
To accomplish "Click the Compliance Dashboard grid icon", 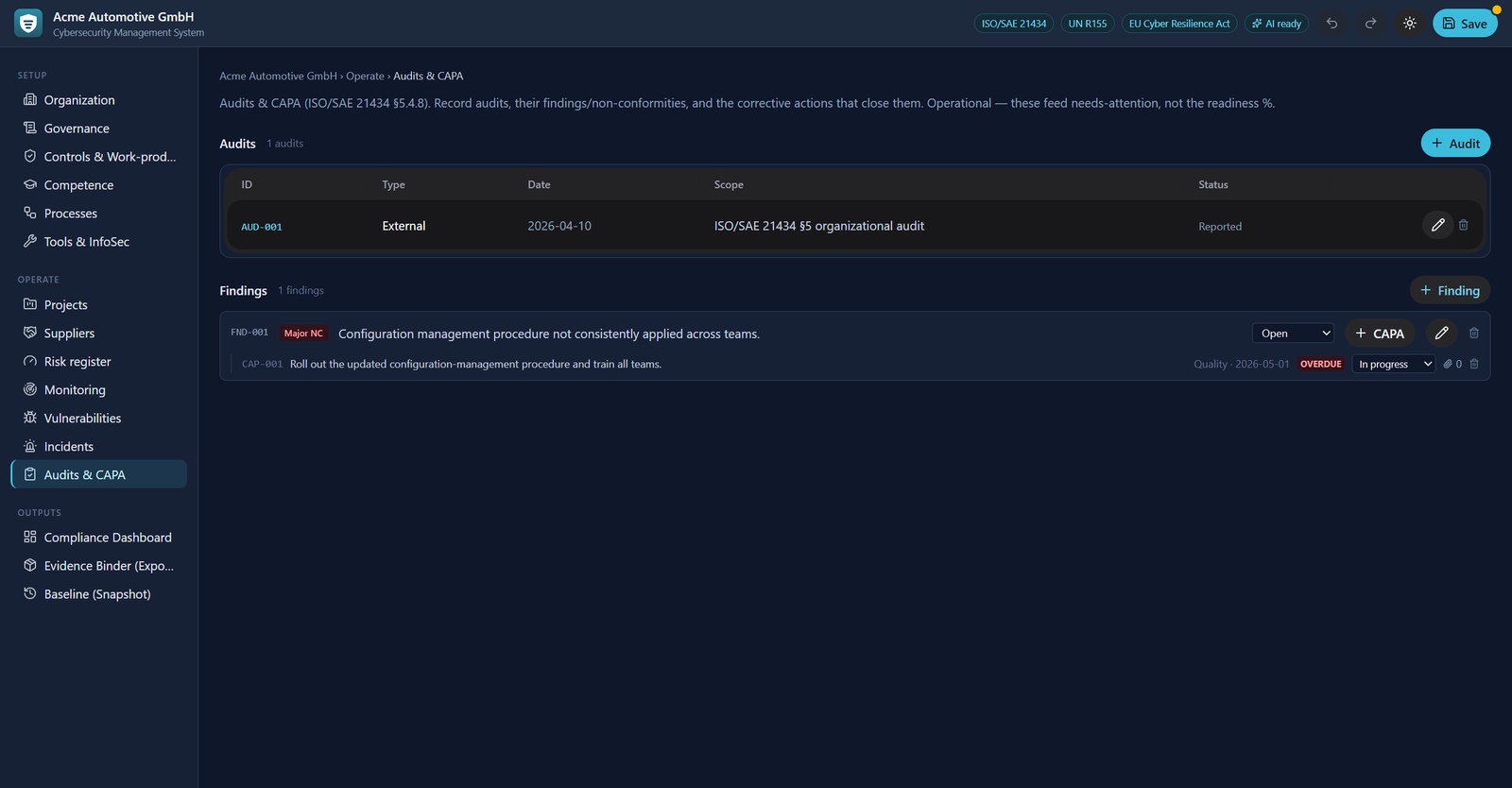I will point(30,537).
